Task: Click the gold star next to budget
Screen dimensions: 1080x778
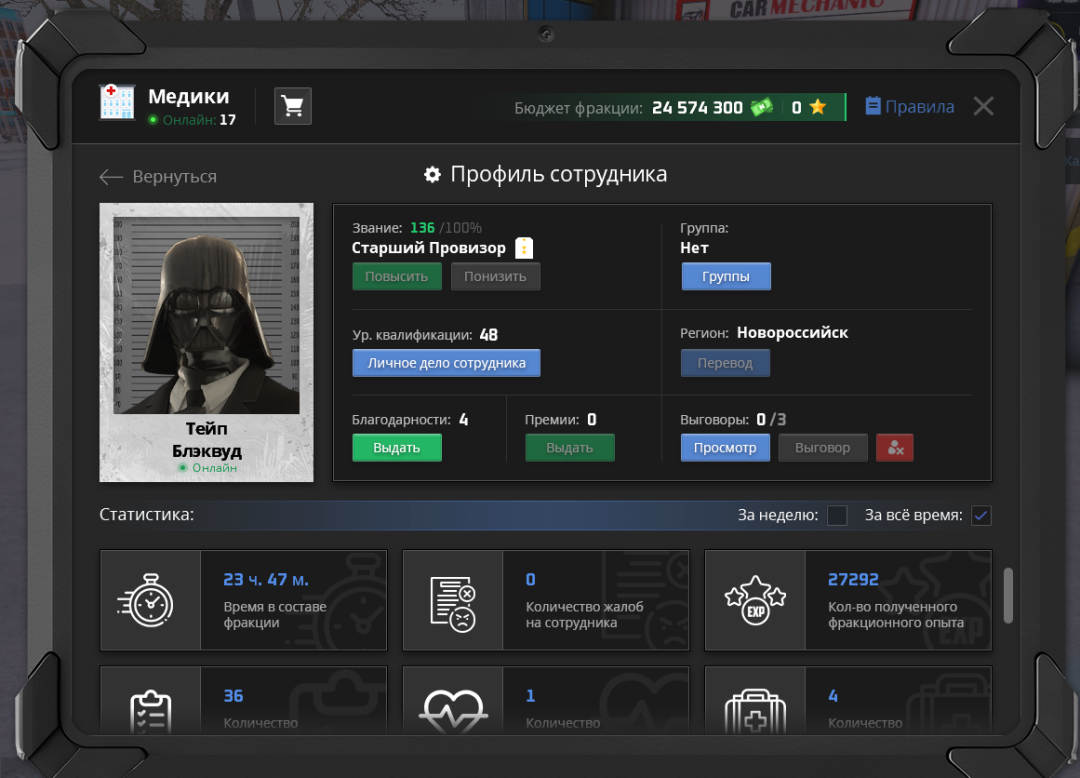Action: pyautogui.click(x=818, y=107)
